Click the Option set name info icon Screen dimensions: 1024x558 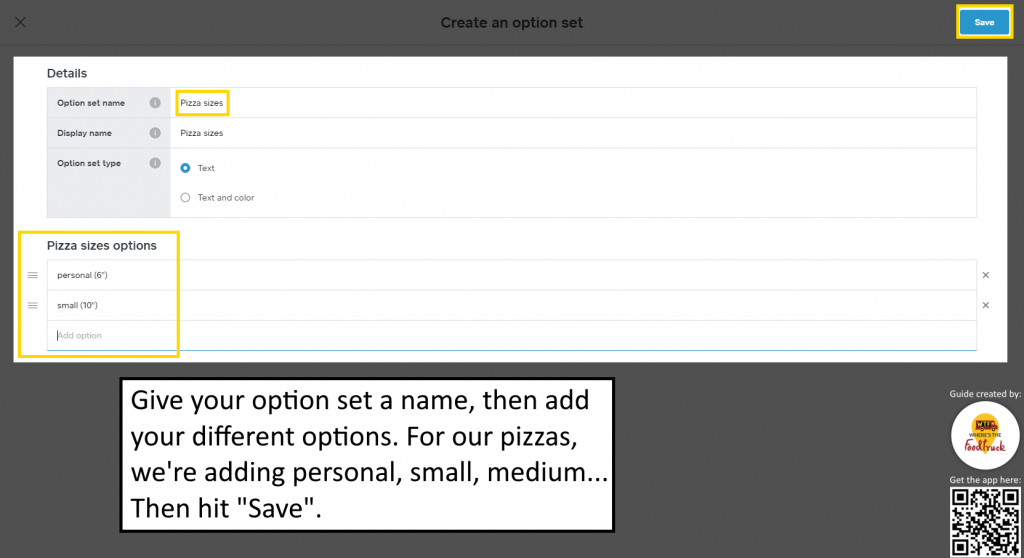click(x=155, y=103)
